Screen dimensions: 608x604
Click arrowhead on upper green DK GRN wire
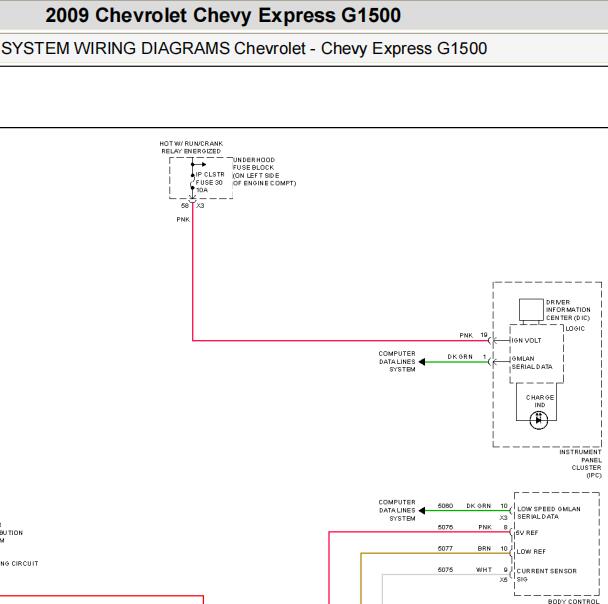(x=422, y=362)
